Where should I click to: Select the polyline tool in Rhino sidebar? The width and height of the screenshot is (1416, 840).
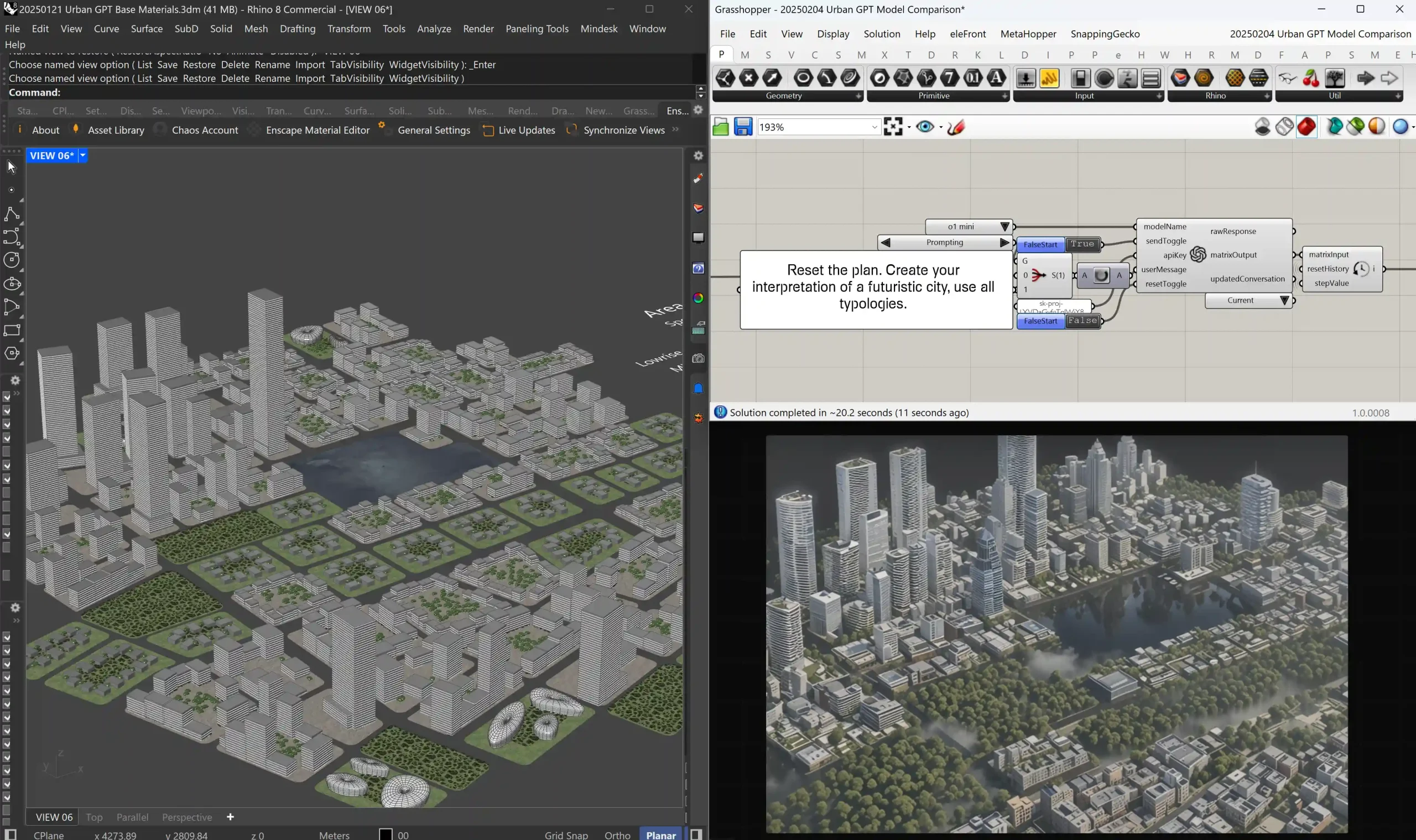[11, 214]
